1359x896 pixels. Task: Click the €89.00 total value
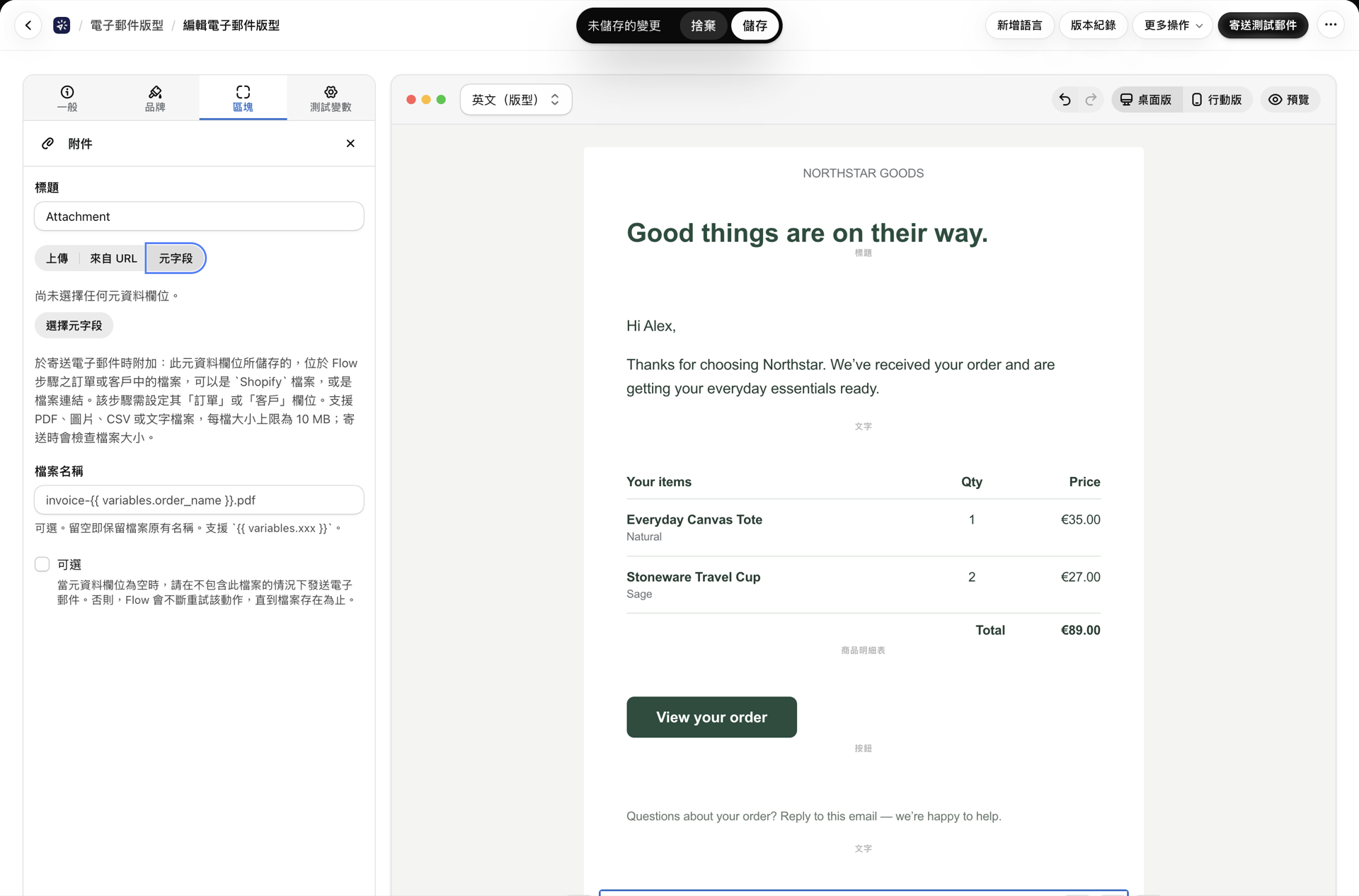point(1080,630)
